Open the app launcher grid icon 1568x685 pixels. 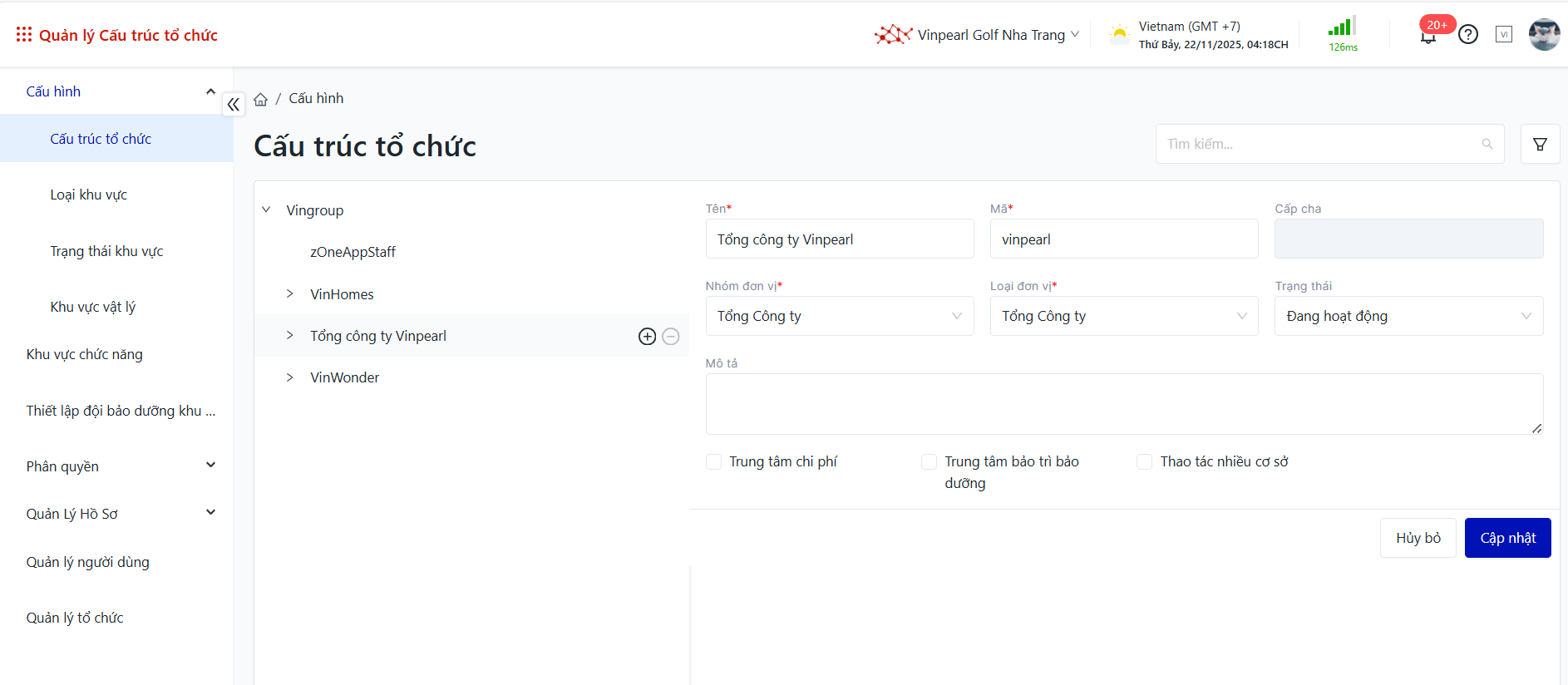point(23,34)
